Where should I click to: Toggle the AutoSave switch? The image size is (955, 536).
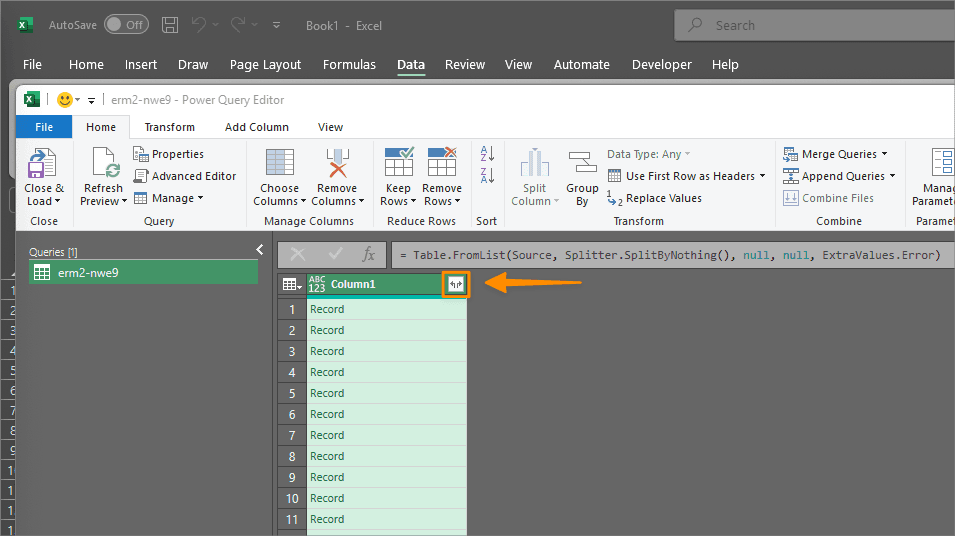coord(126,25)
